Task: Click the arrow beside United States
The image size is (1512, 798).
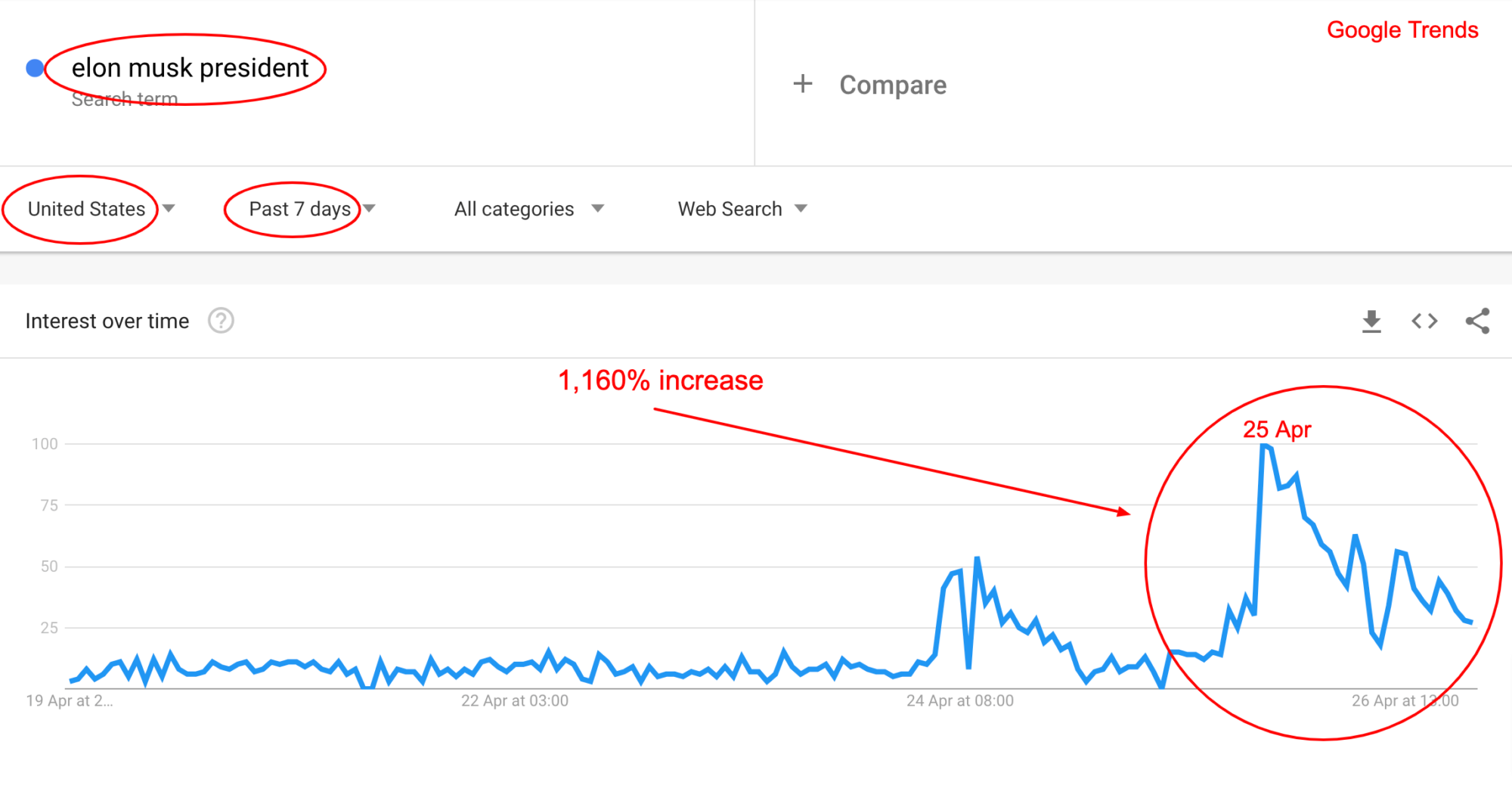Action: (x=169, y=209)
